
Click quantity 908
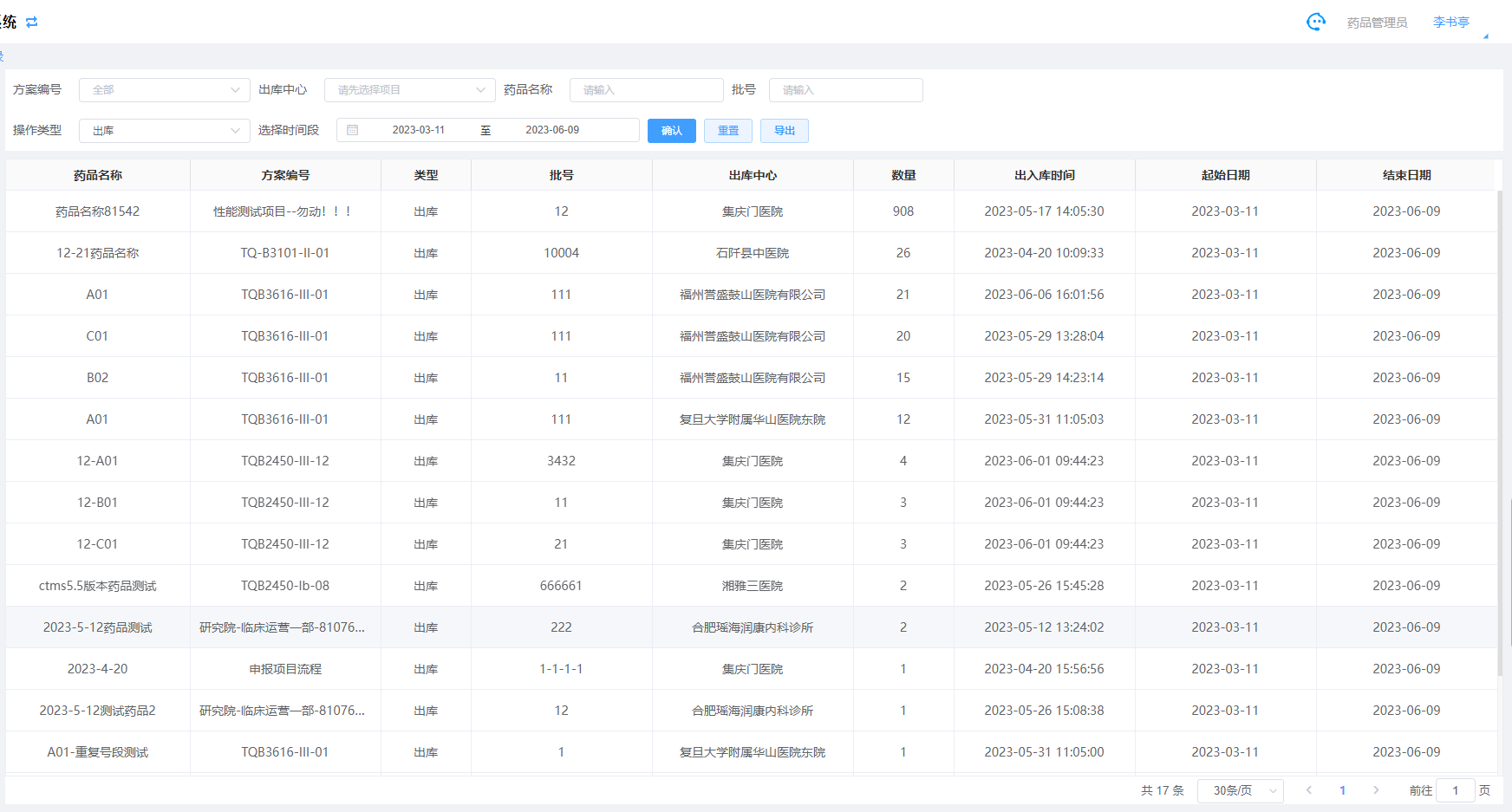tap(903, 211)
